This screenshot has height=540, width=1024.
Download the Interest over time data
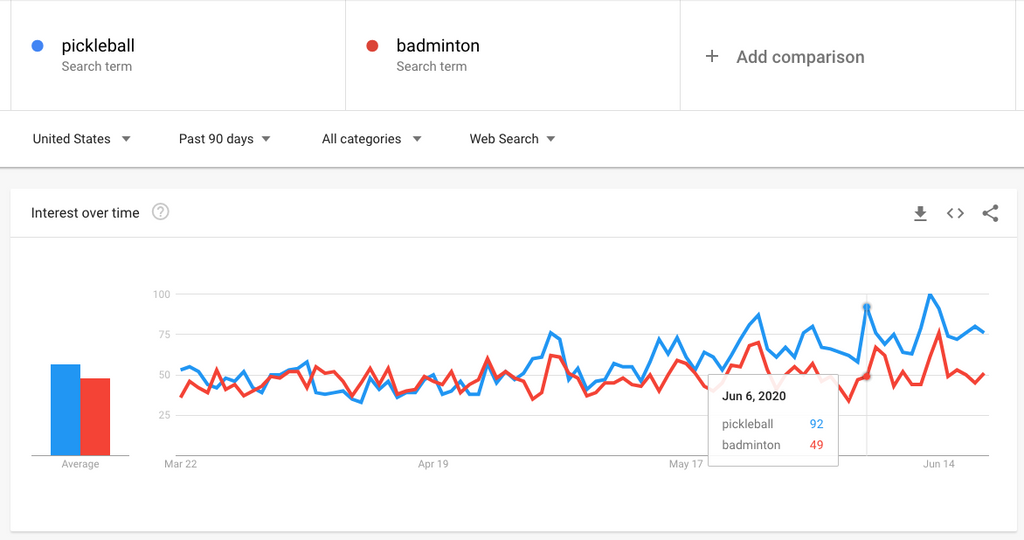[x=920, y=213]
